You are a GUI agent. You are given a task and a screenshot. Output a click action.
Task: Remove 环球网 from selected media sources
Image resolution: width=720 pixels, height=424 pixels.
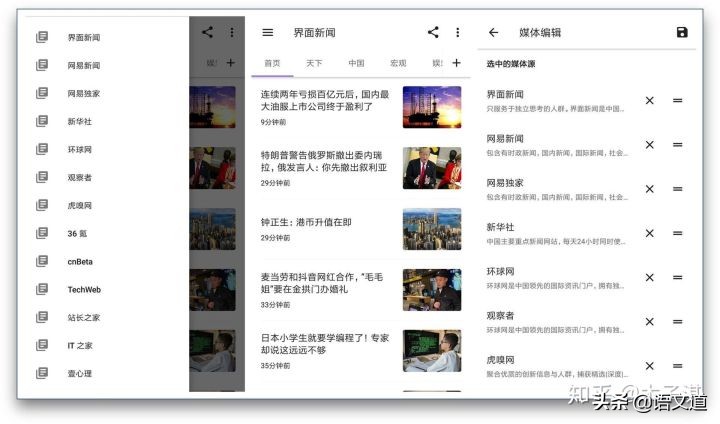tap(649, 277)
